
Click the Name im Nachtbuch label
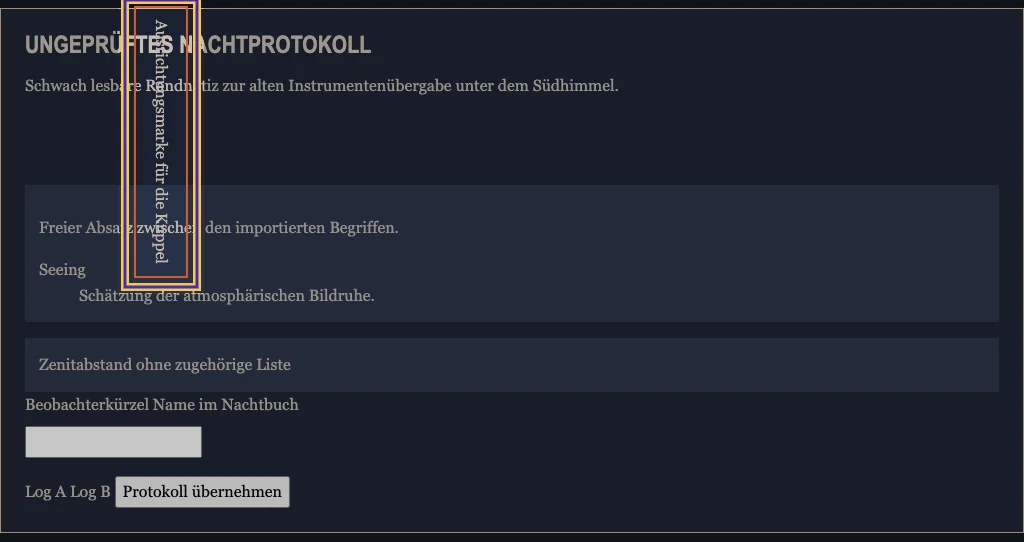click(225, 405)
